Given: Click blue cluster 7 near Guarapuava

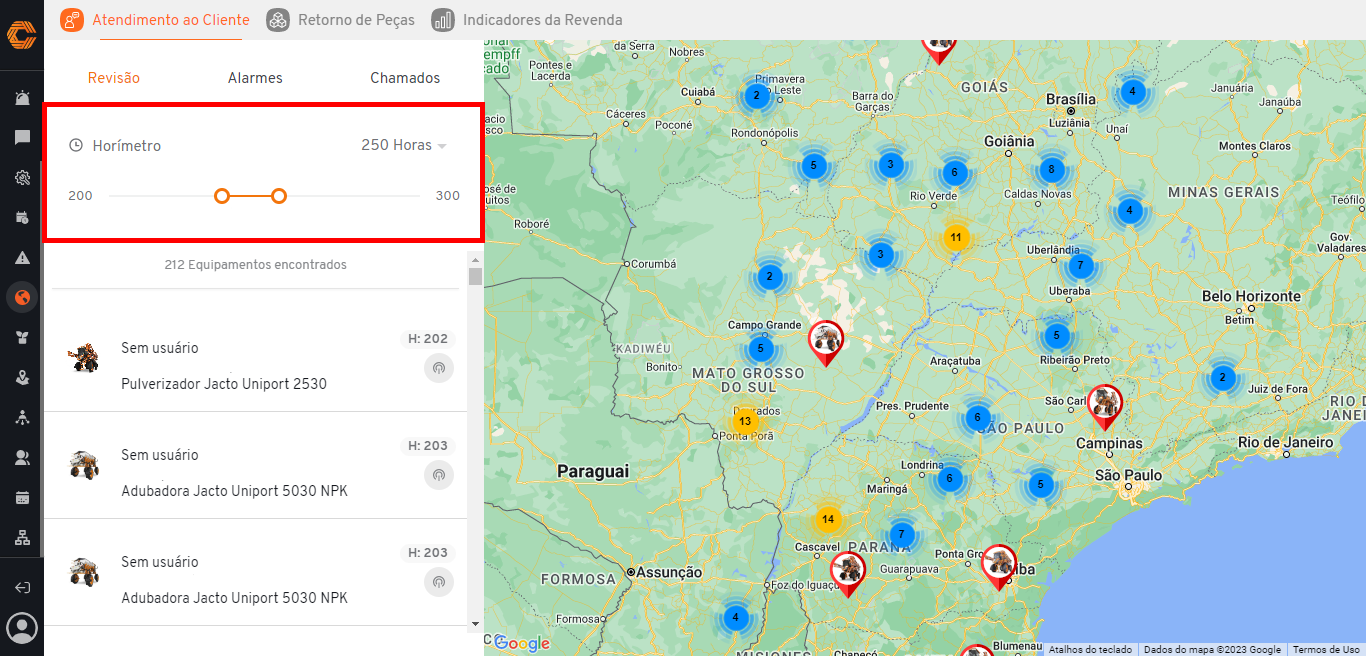Looking at the screenshot, I should [x=902, y=534].
